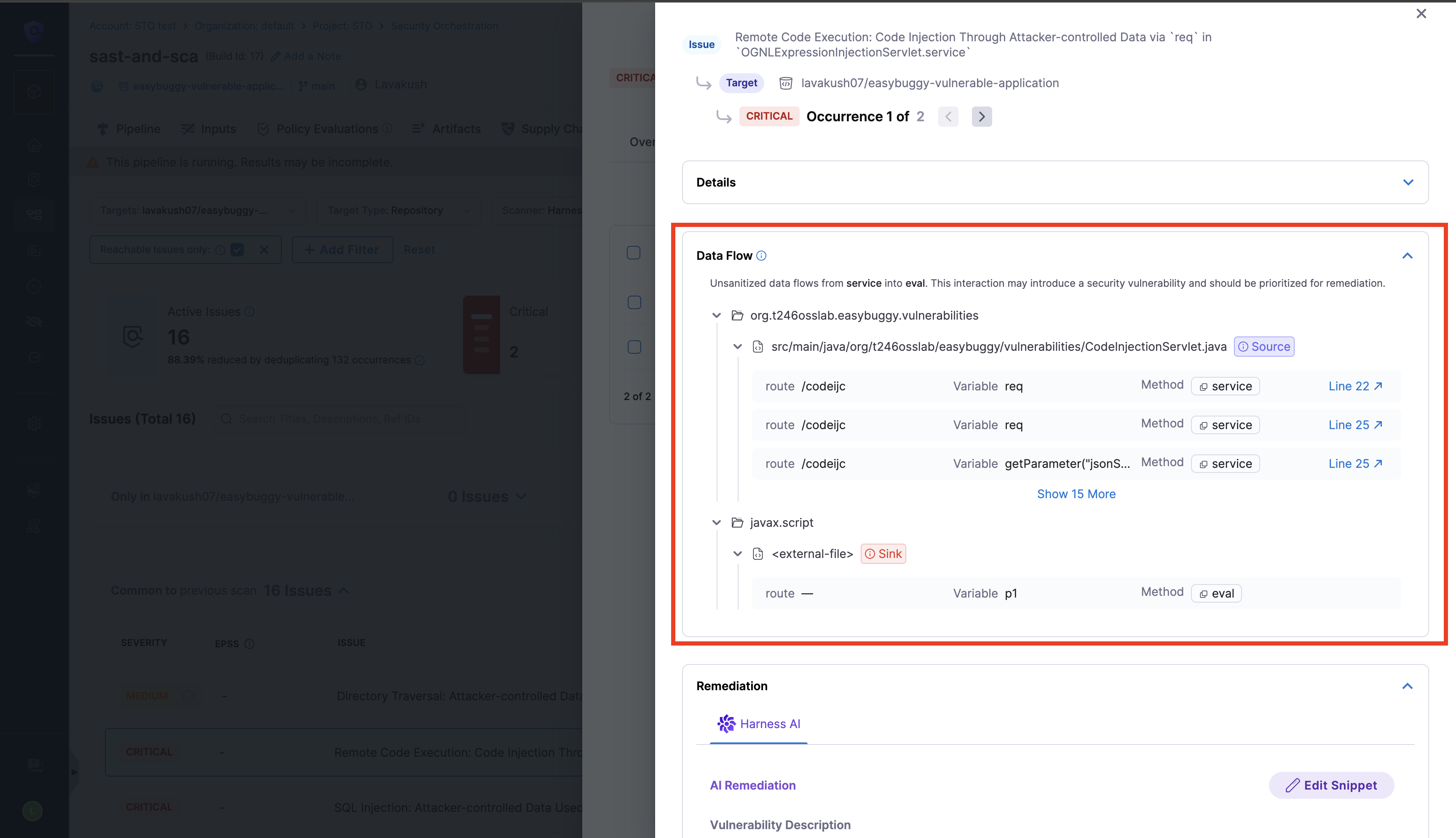Screen dimensions: 1456x838
Task: Go to previous occurrence arrow
Action: coord(948,116)
